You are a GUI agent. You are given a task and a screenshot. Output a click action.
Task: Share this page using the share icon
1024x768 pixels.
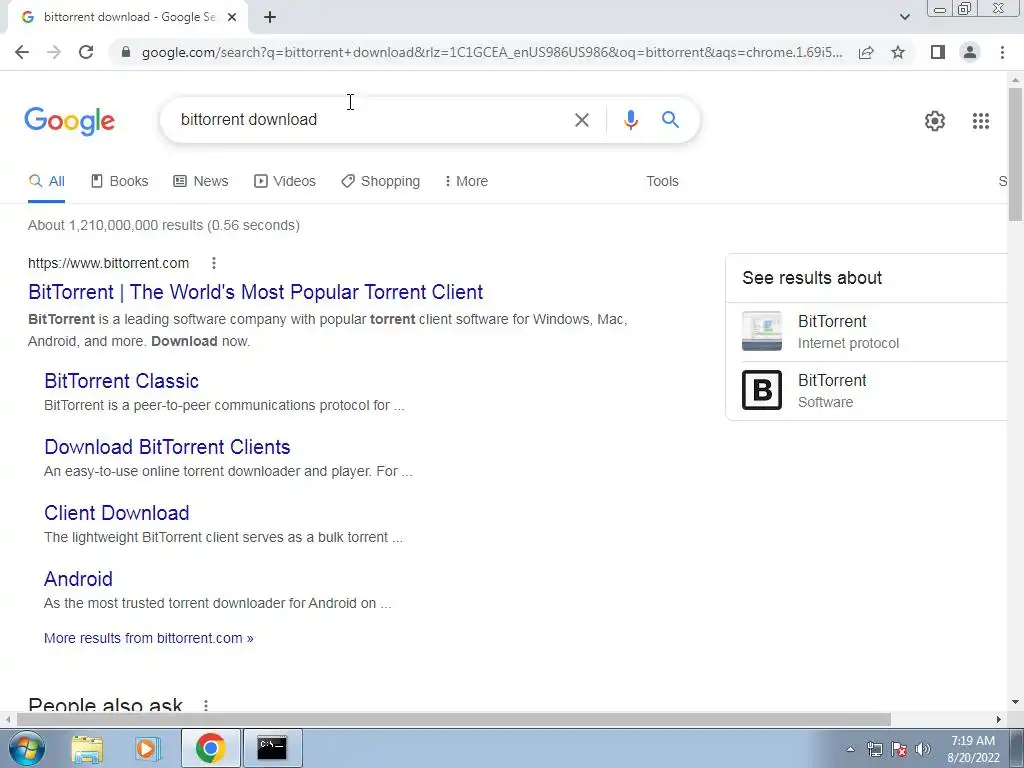pos(866,52)
